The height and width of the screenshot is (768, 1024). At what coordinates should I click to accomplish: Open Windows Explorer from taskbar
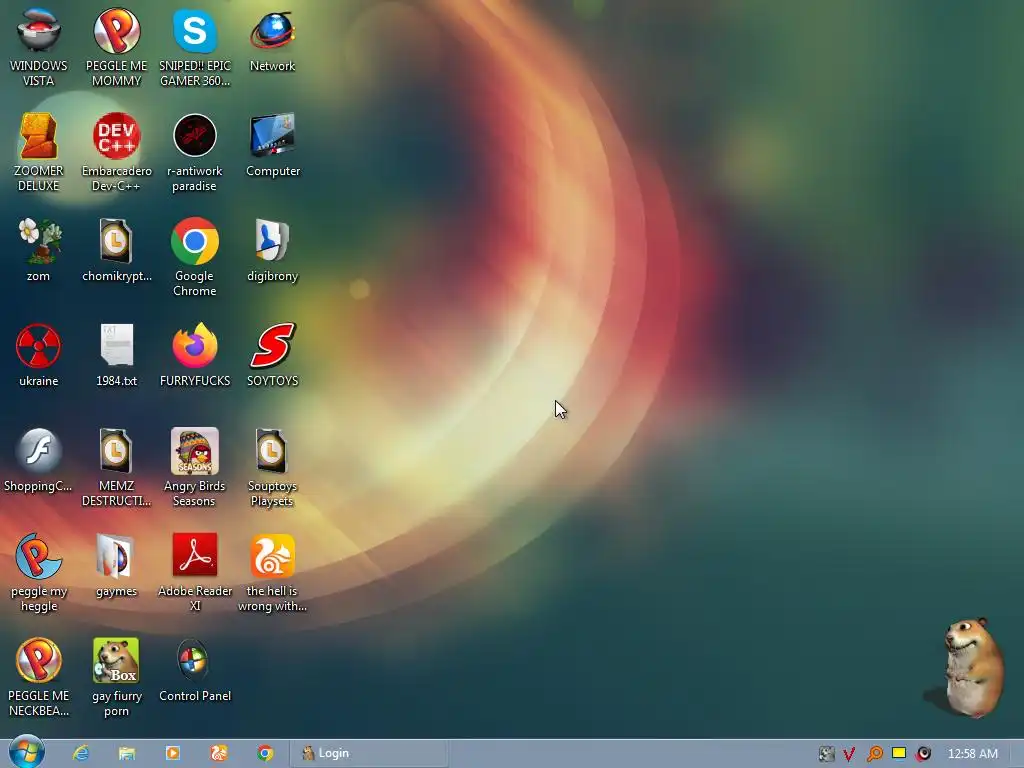127,754
